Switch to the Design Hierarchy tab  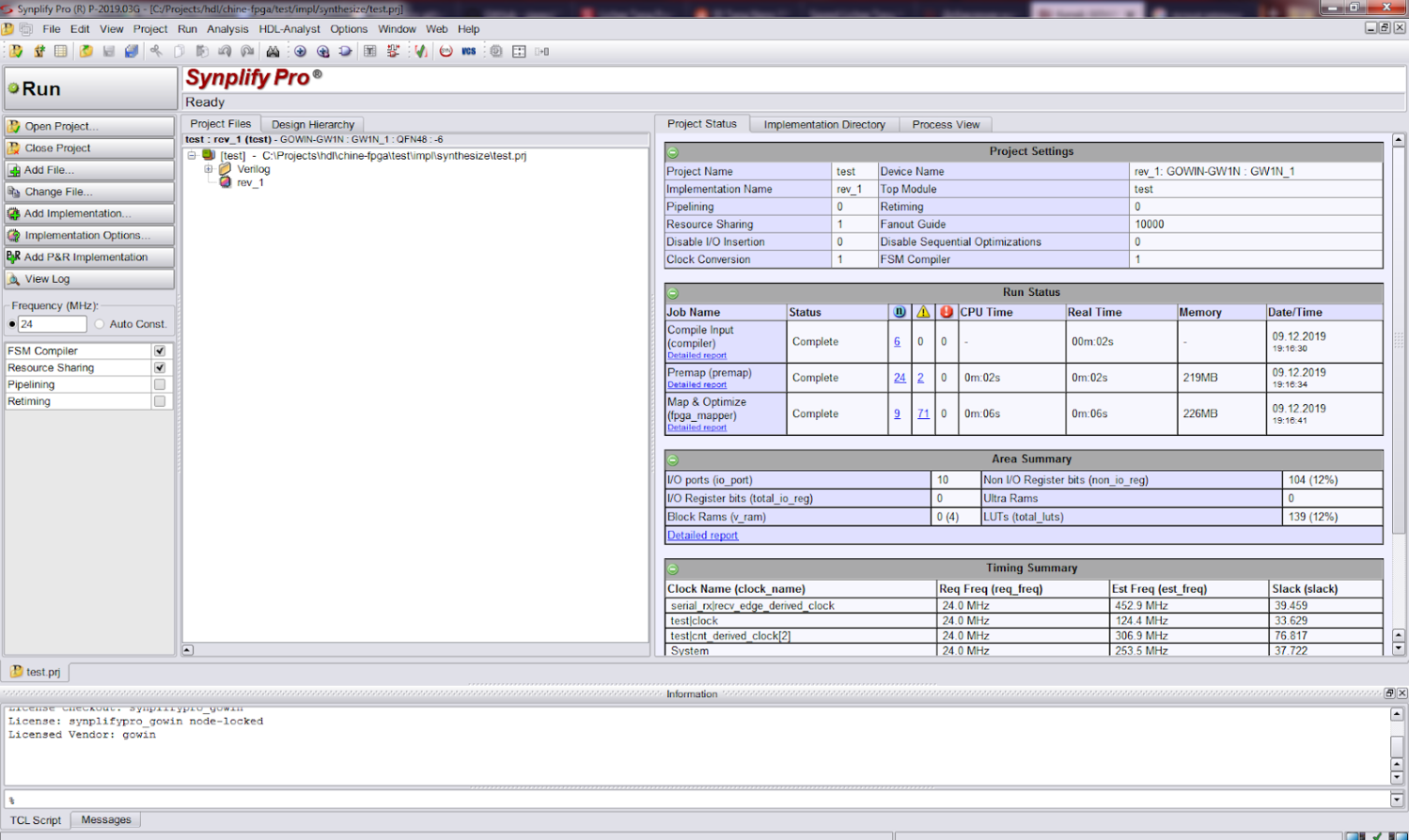pyautogui.click(x=312, y=124)
